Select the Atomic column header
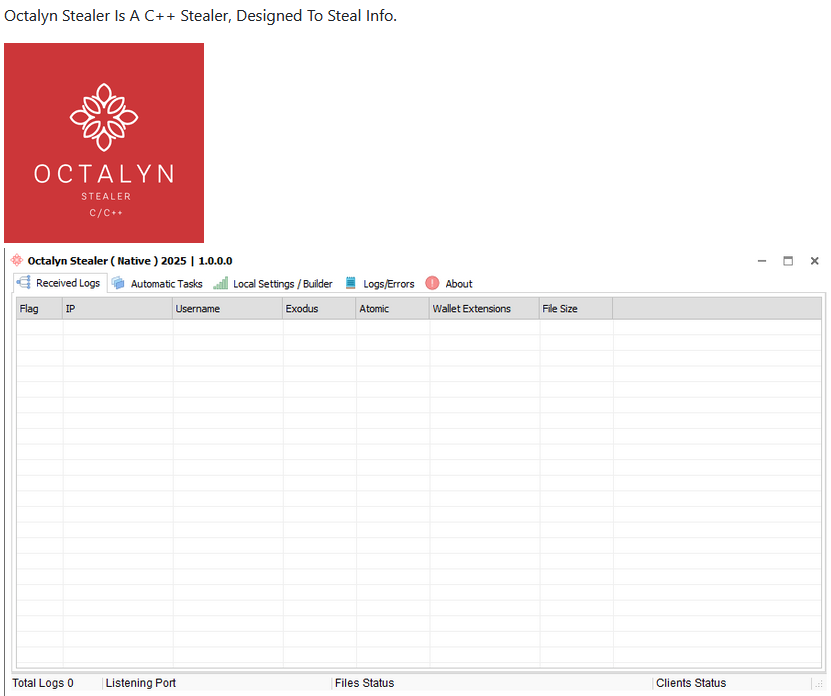The image size is (831, 696). pos(392,309)
